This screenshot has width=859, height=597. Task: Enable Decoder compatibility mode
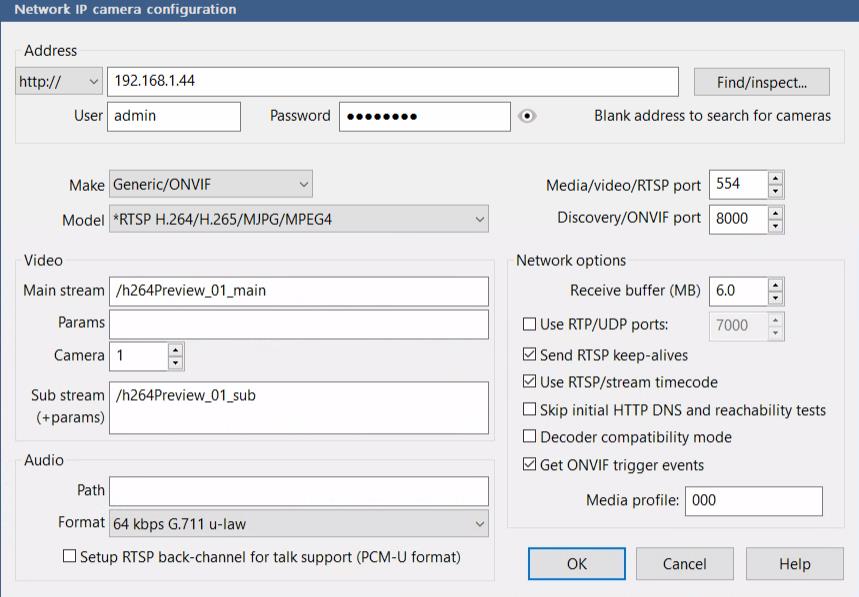tap(530, 437)
